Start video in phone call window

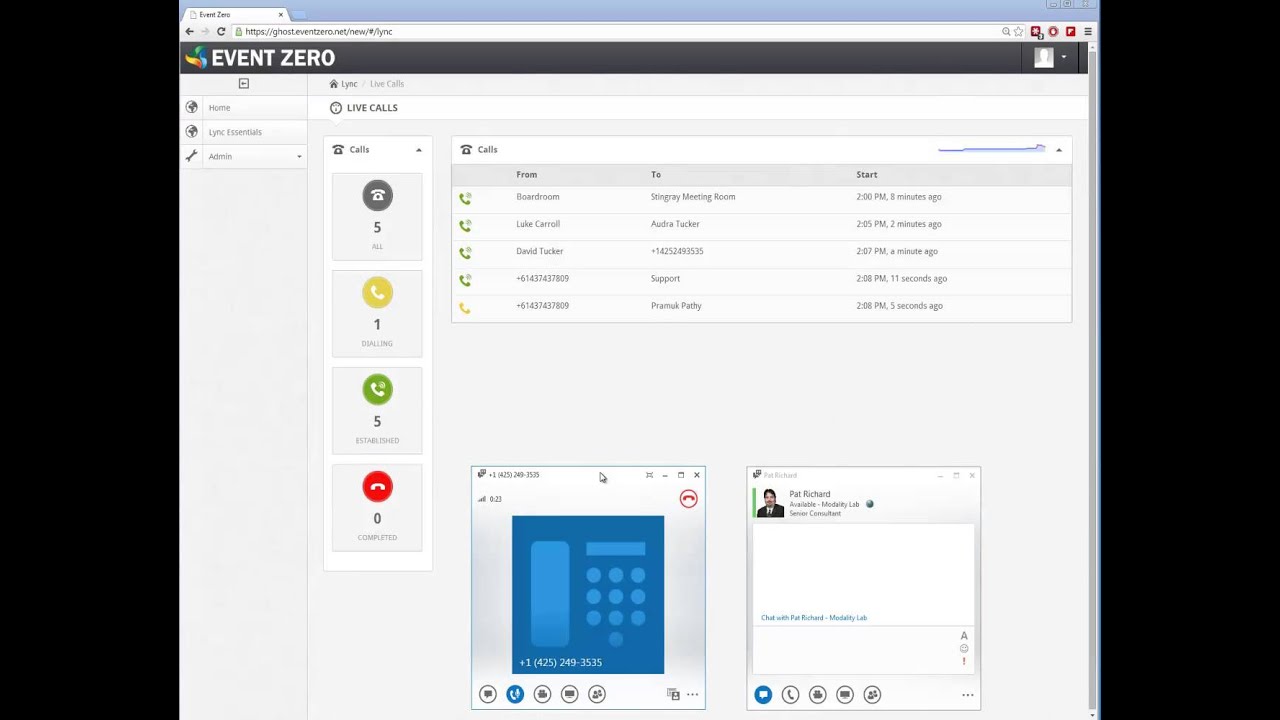(542, 694)
